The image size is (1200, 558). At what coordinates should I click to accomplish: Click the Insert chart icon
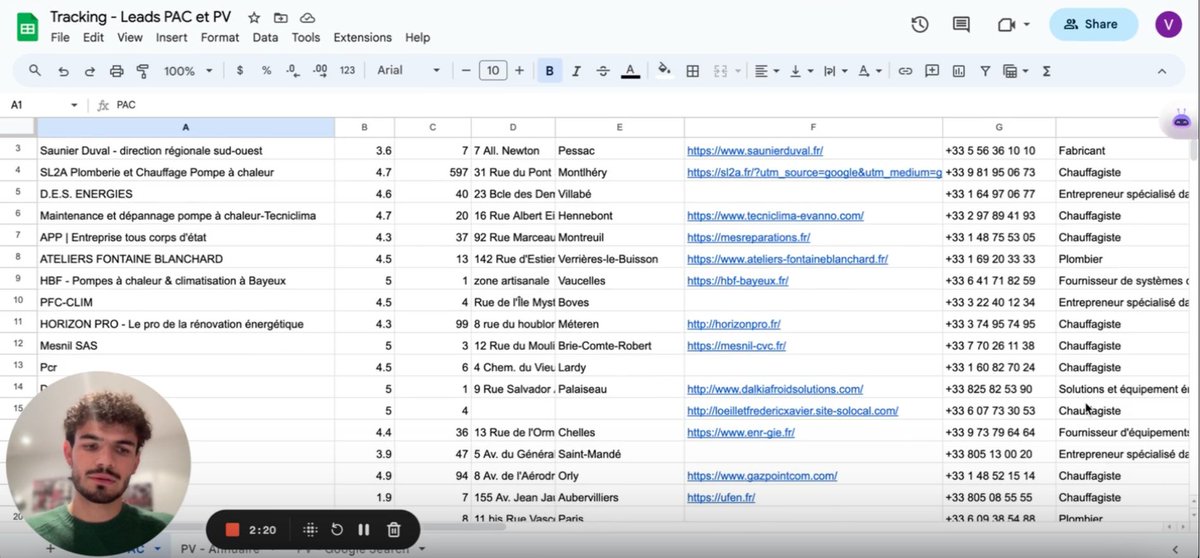point(959,71)
